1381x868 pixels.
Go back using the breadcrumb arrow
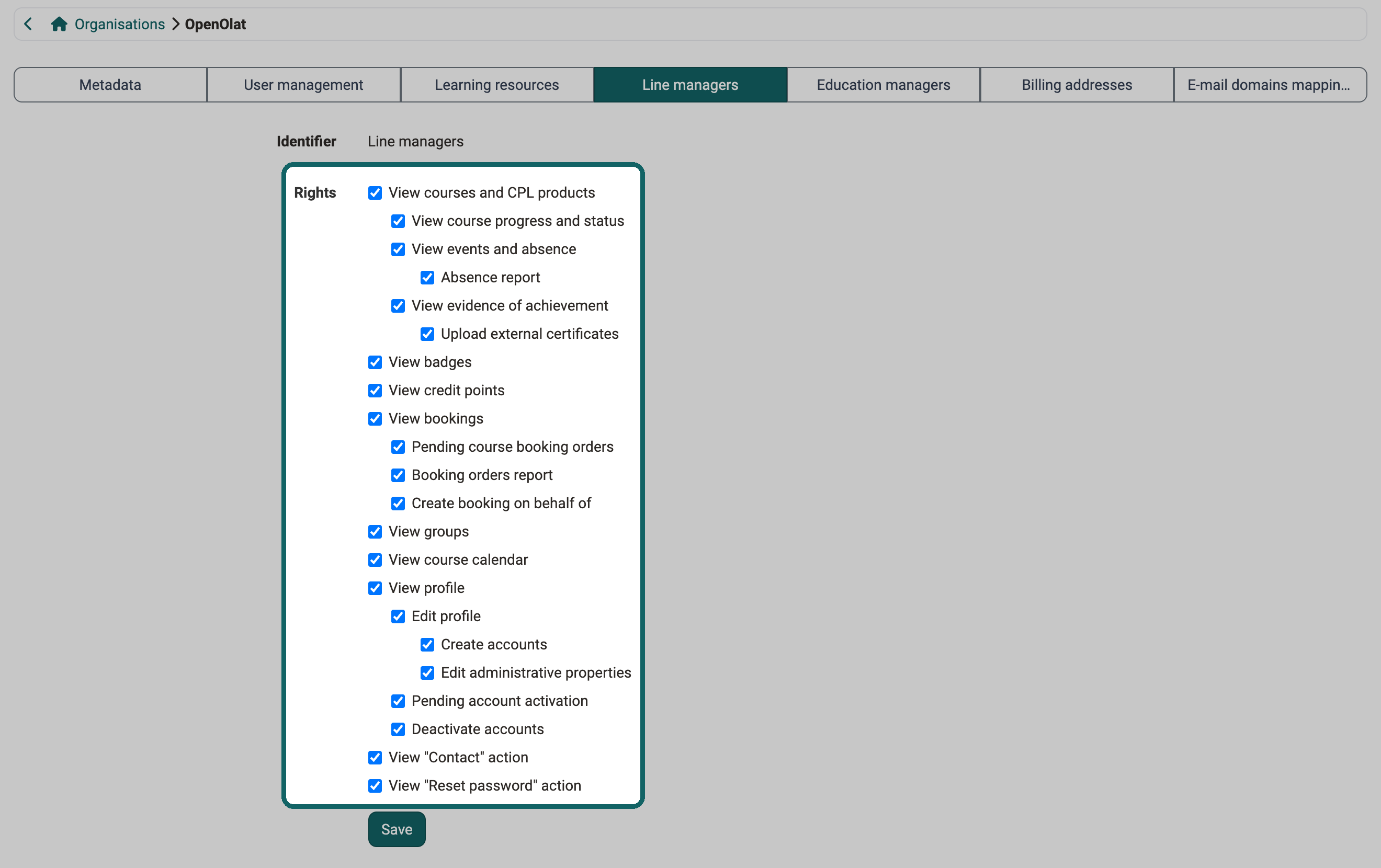click(x=28, y=24)
